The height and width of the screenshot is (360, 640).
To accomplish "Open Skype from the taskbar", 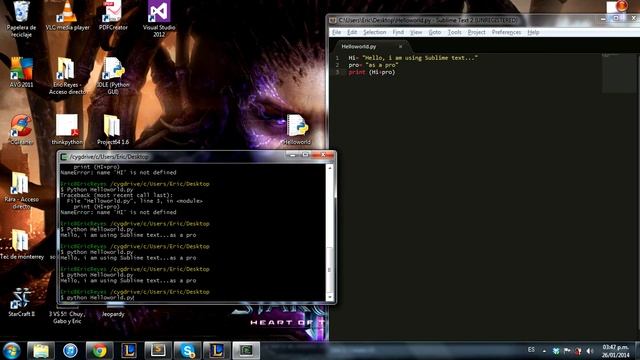I will [188, 351].
